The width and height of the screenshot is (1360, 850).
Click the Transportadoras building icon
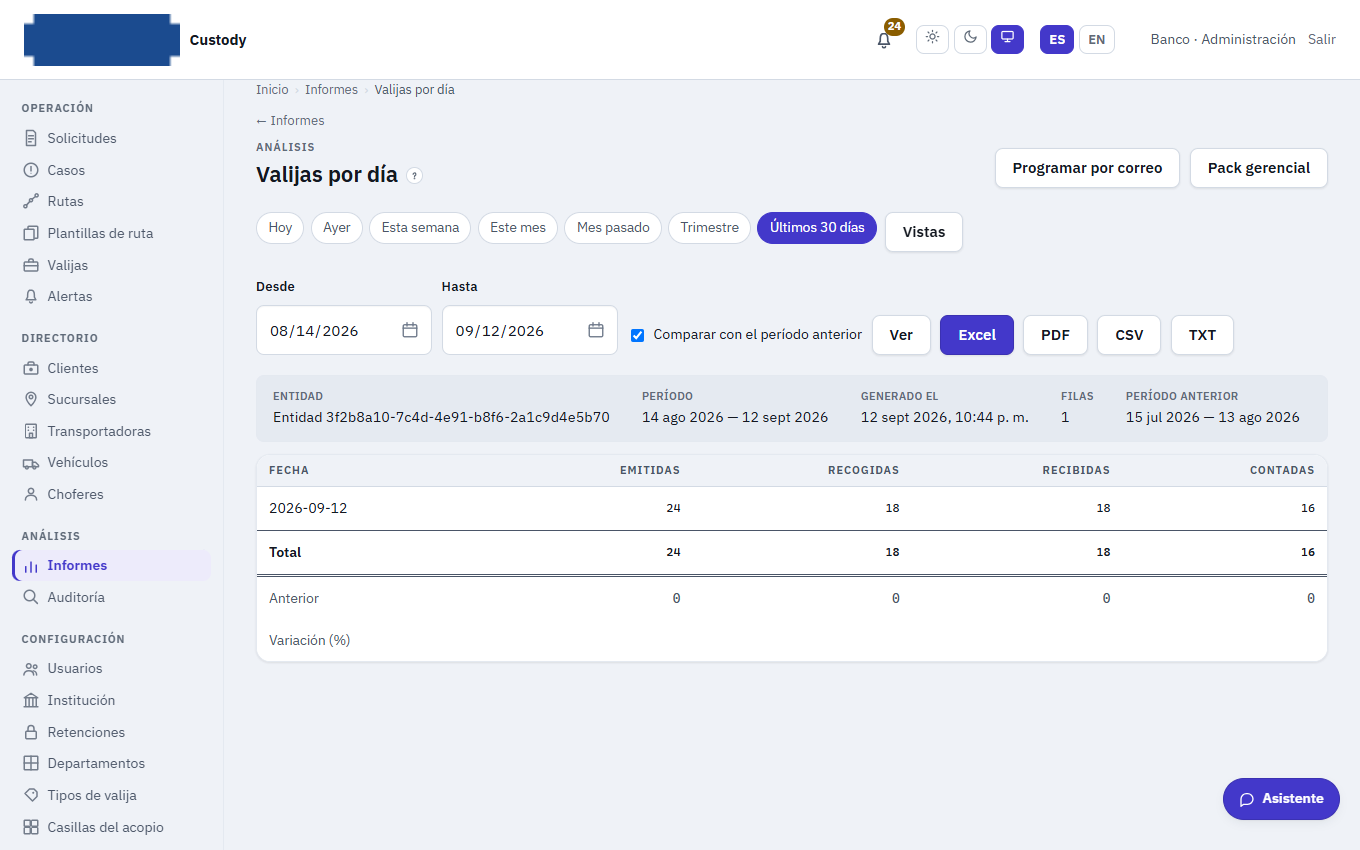30,431
